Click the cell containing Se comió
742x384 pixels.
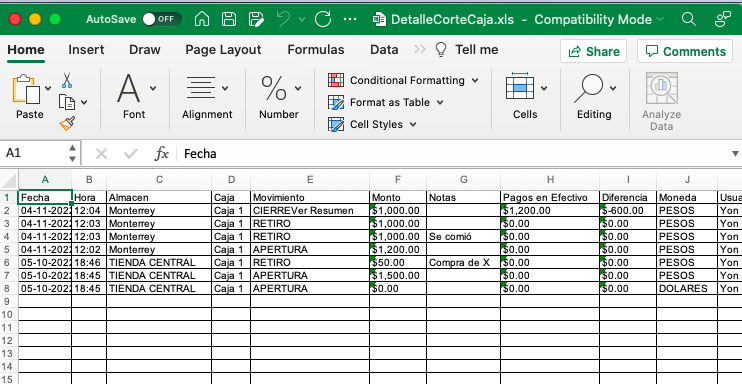pyautogui.click(x=463, y=236)
